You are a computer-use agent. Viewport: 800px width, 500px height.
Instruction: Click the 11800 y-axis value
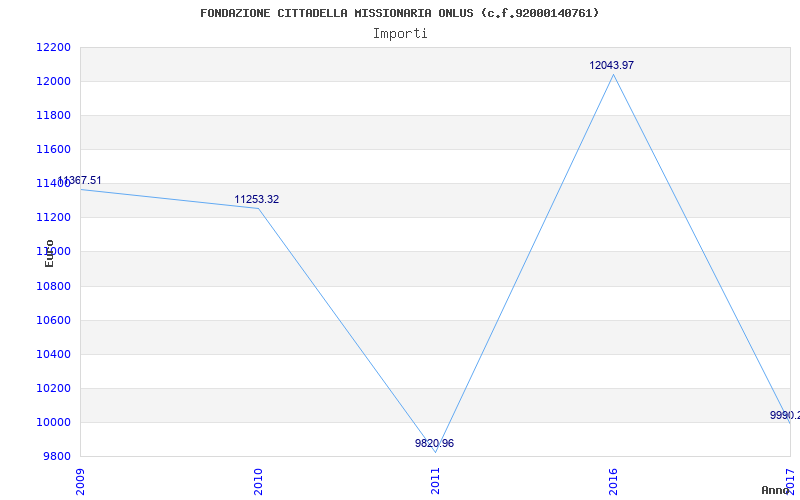pos(53,115)
